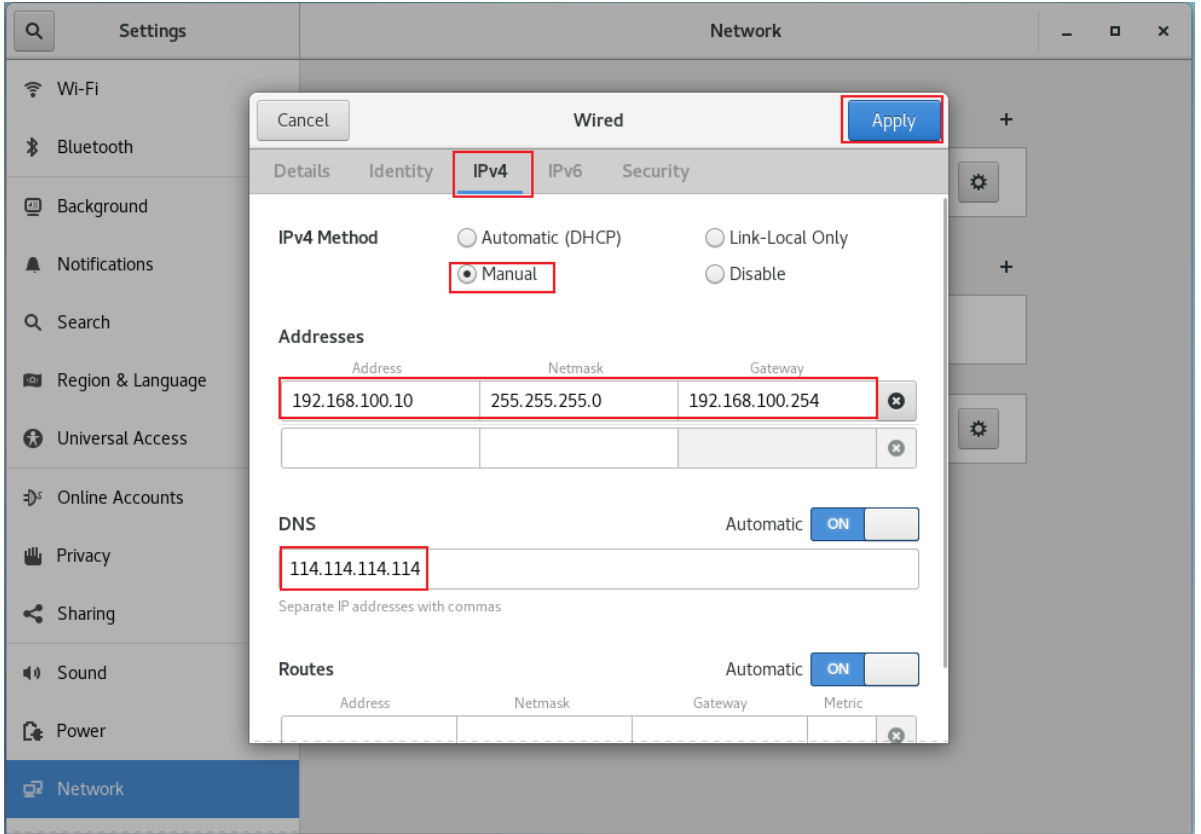Viewport: 1201px width, 834px height.
Task: Select Network in sidebar
Action: [152, 789]
